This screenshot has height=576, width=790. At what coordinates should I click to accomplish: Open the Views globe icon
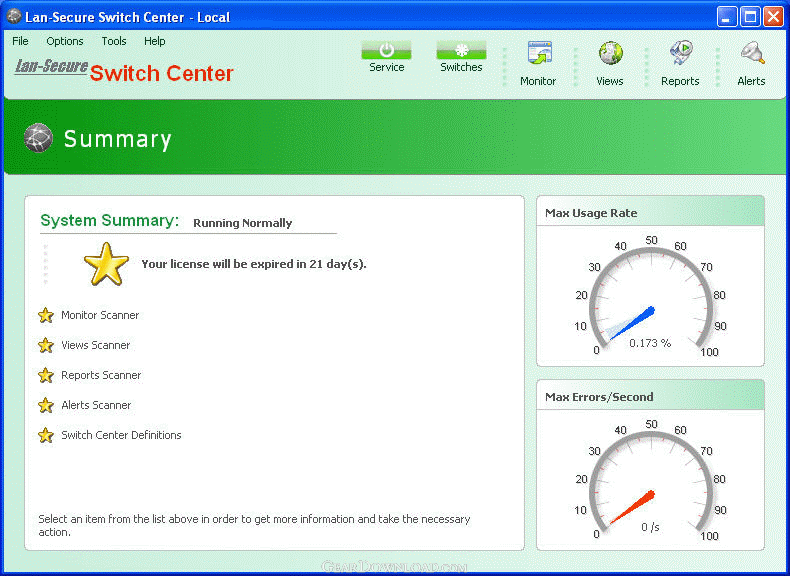coord(610,53)
